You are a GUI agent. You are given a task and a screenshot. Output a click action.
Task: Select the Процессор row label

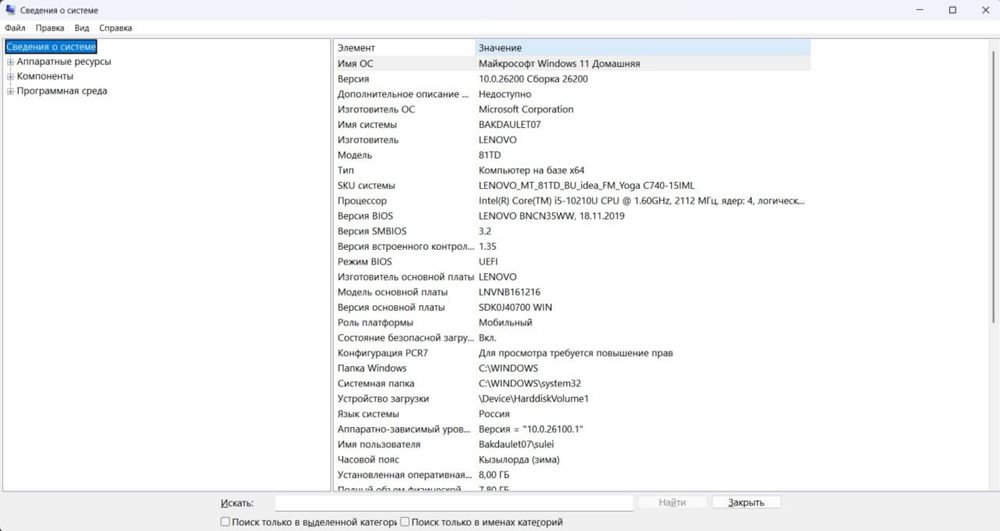coord(362,201)
